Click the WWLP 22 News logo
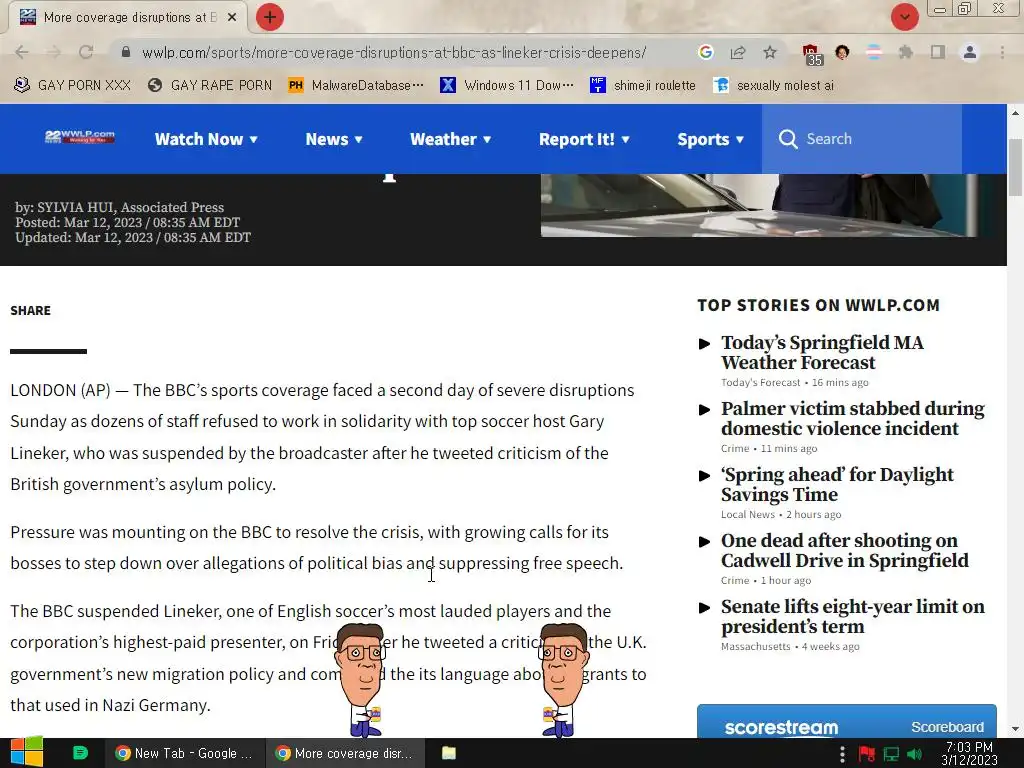 point(80,136)
